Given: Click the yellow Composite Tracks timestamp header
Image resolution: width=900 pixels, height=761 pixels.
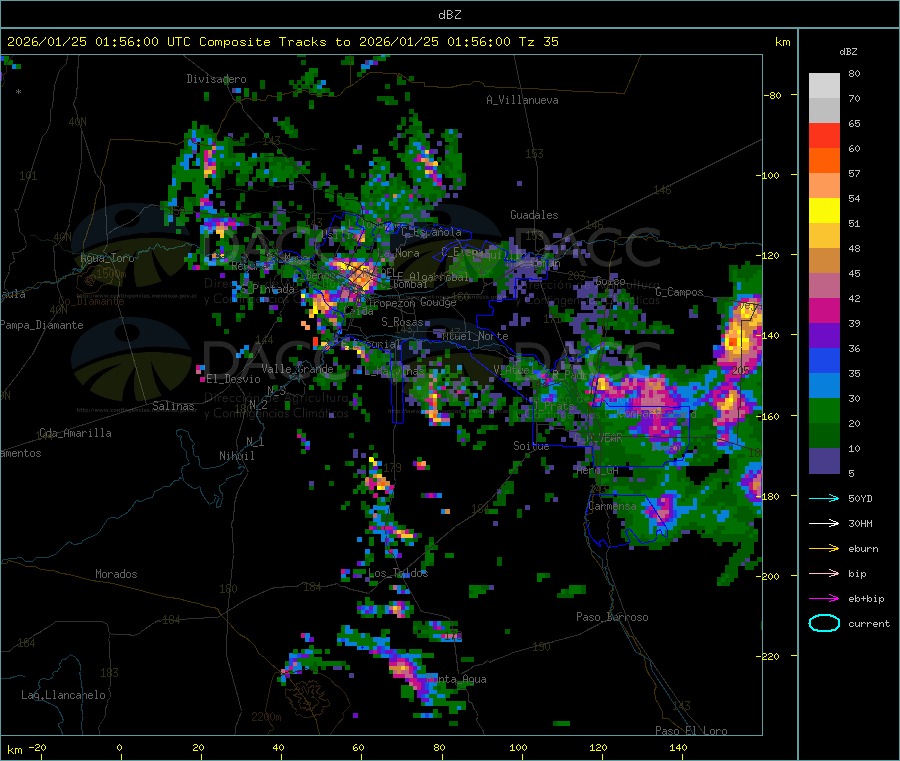Looking at the screenshot, I should 282,42.
